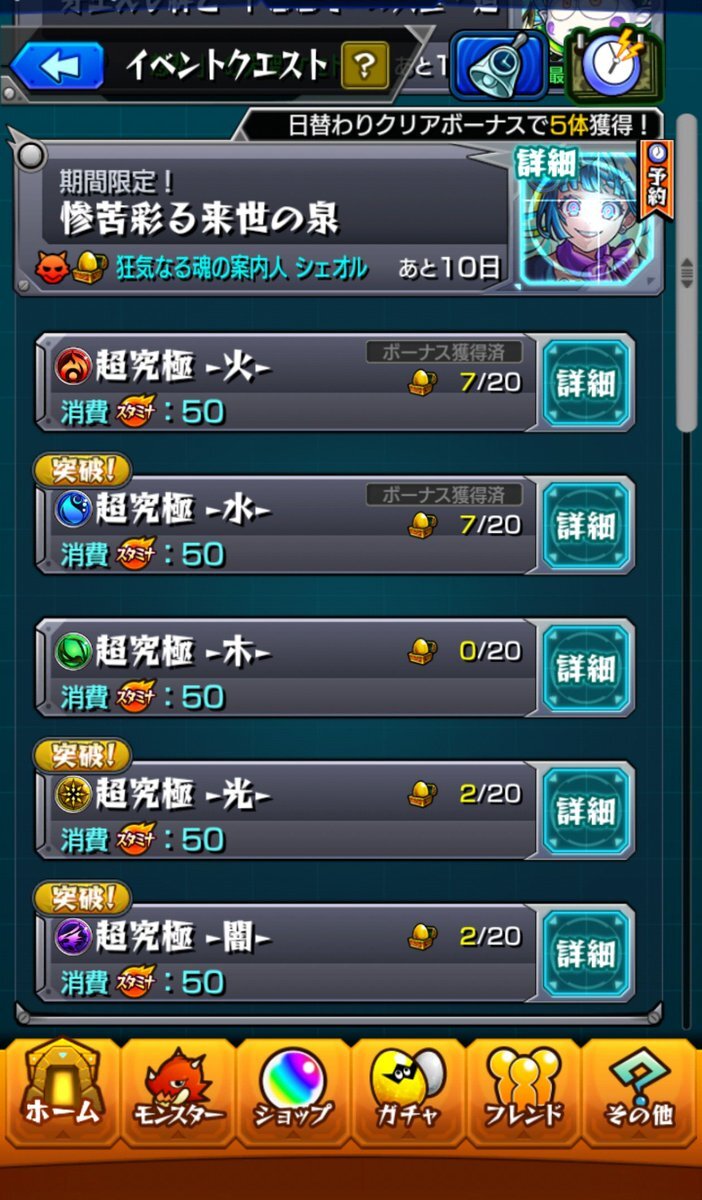Open 詳細 for 超究極 -闇- quest
The height and width of the screenshot is (1200, 702).
click(585, 953)
